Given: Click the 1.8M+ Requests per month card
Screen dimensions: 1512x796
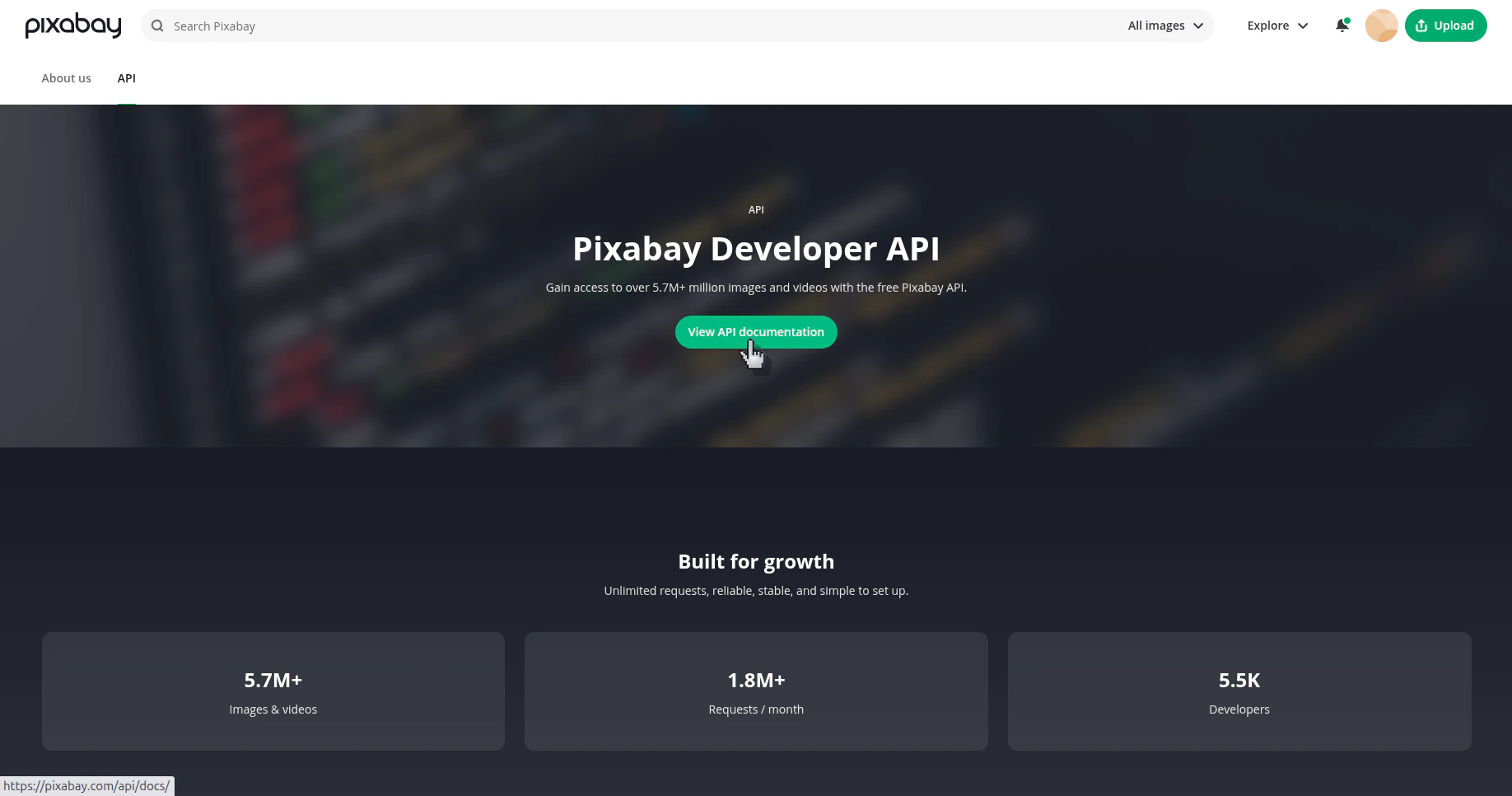Looking at the screenshot, I should [755, 691].
